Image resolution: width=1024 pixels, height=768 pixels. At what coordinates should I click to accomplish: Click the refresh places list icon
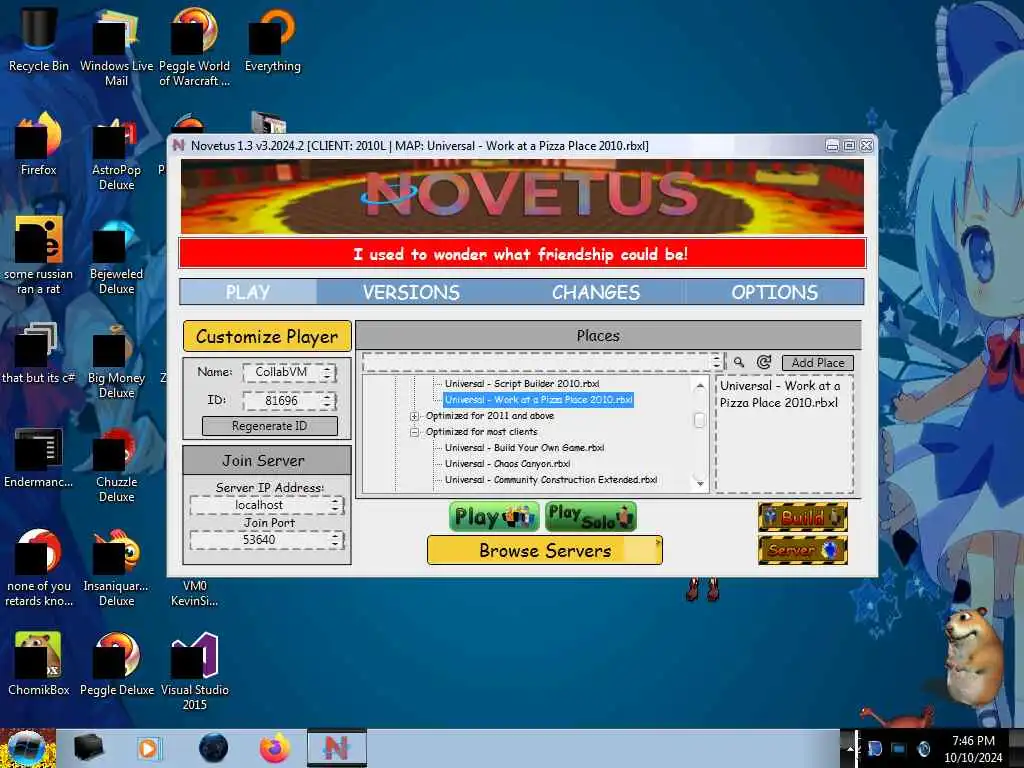tap(763, 362)
